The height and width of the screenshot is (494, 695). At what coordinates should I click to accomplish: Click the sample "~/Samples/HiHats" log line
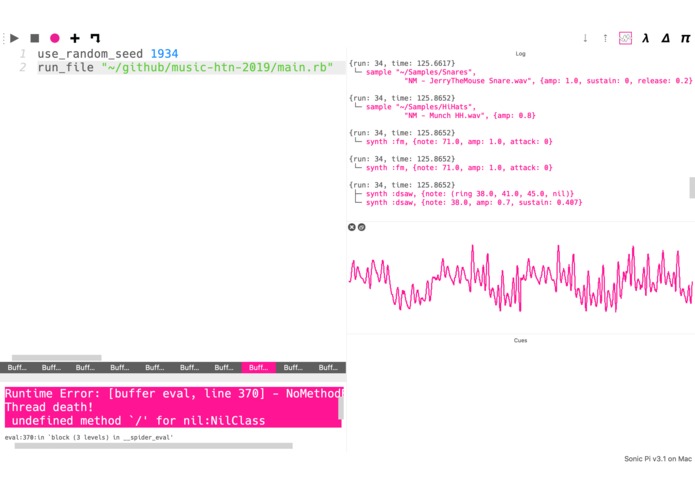421,107
